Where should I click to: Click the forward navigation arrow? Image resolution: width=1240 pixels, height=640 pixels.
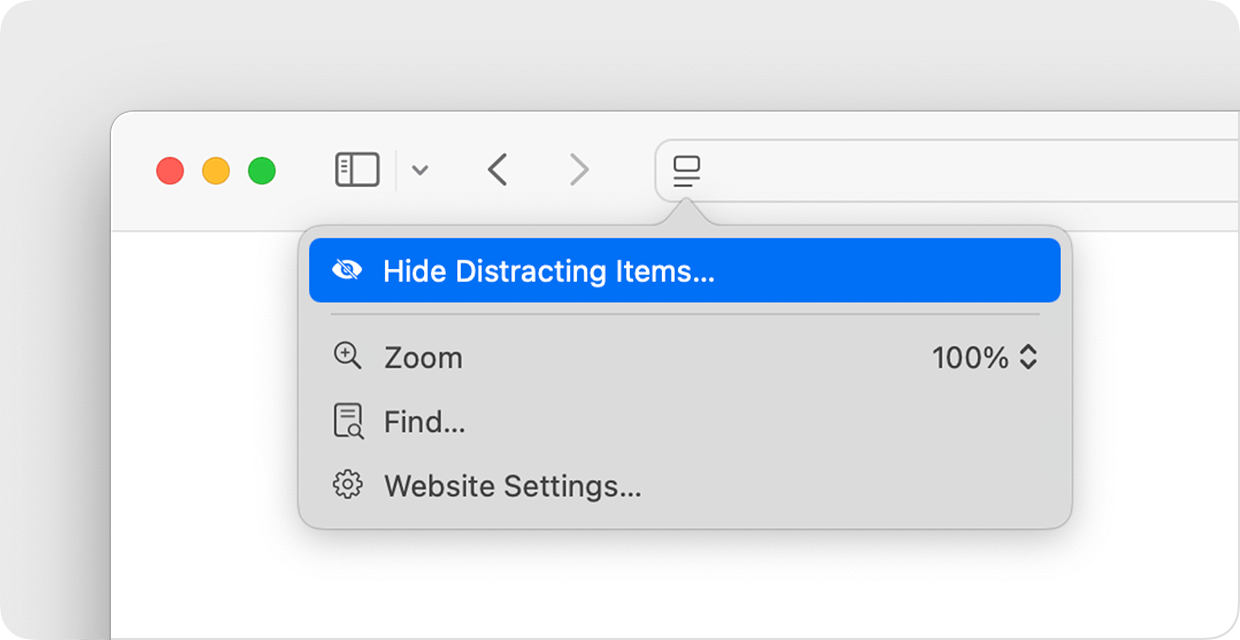579,170
